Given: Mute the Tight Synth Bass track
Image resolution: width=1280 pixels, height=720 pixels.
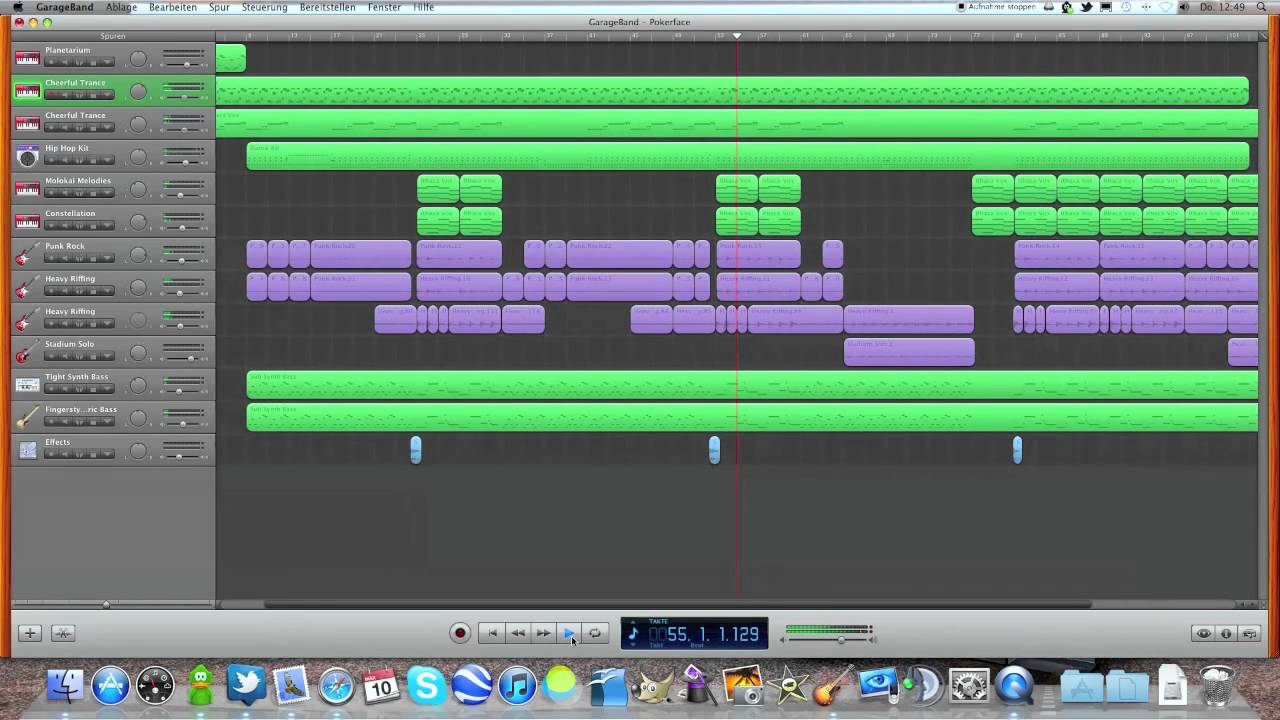Looking at the screenshot, I should coord(65,389).
